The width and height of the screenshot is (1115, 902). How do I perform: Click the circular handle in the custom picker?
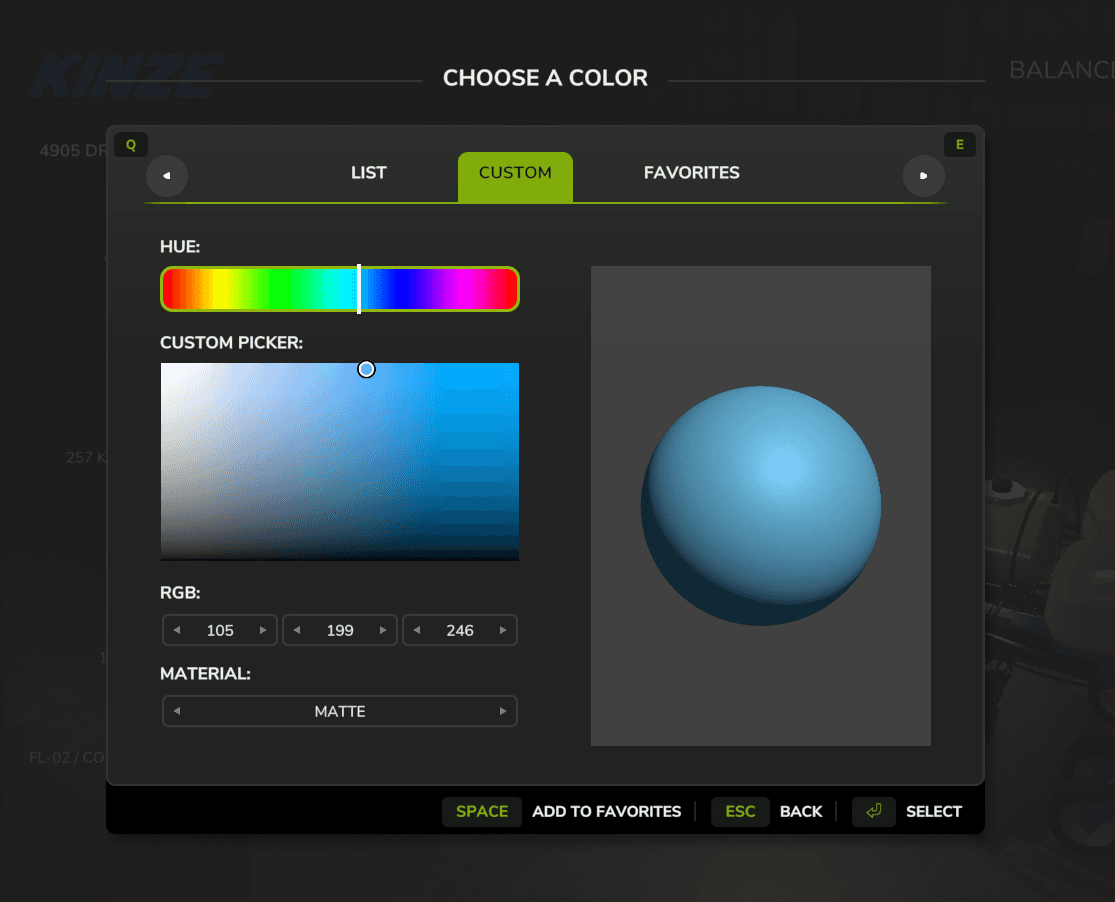[366, 369]
